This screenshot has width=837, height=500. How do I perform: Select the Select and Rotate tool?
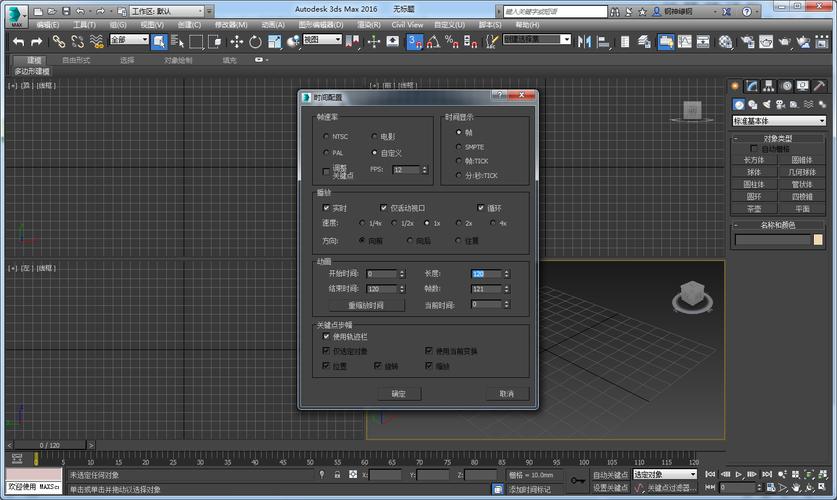[255, 41]
